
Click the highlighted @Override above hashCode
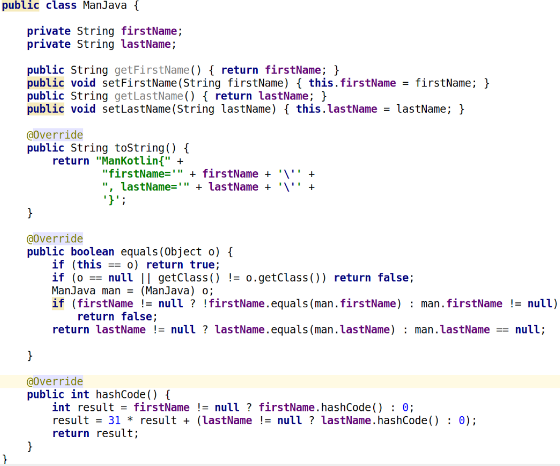click(x=55, y=381)
